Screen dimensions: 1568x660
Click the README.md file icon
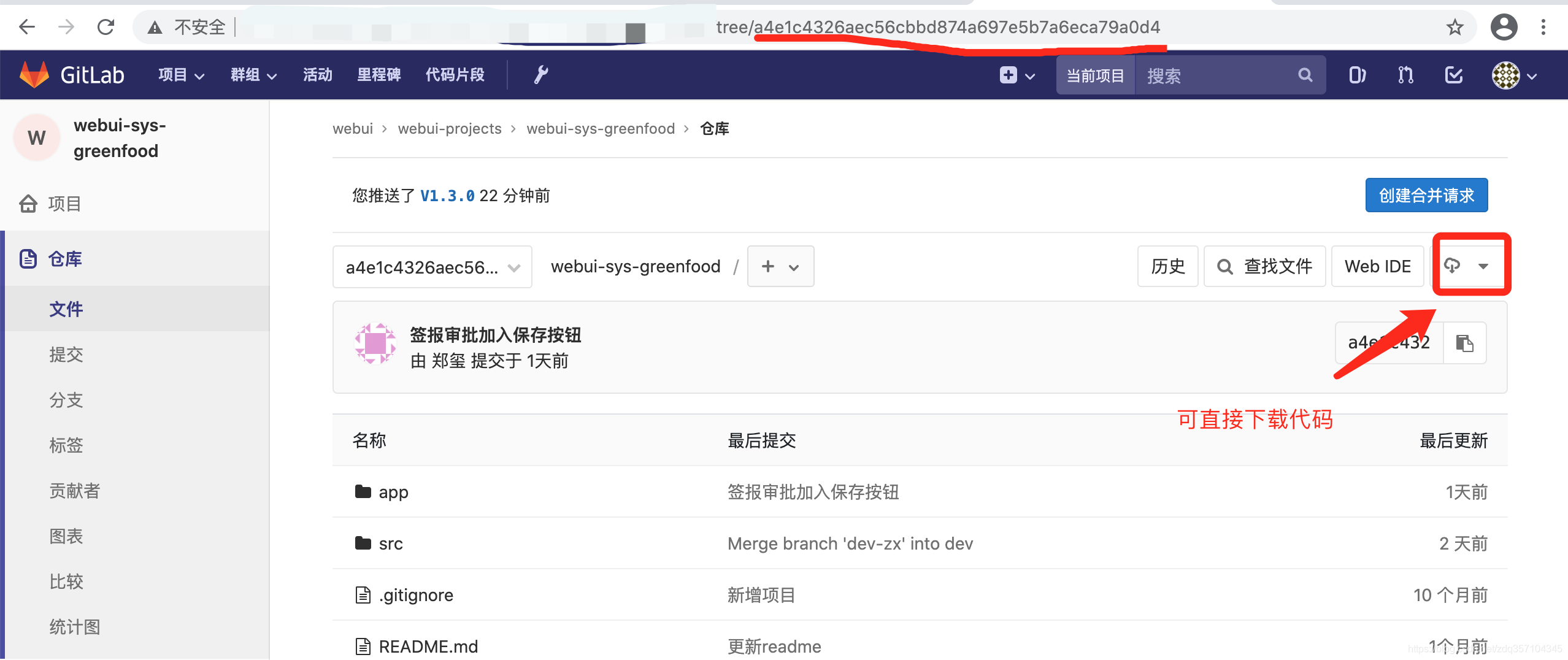(x=363, y=647)
